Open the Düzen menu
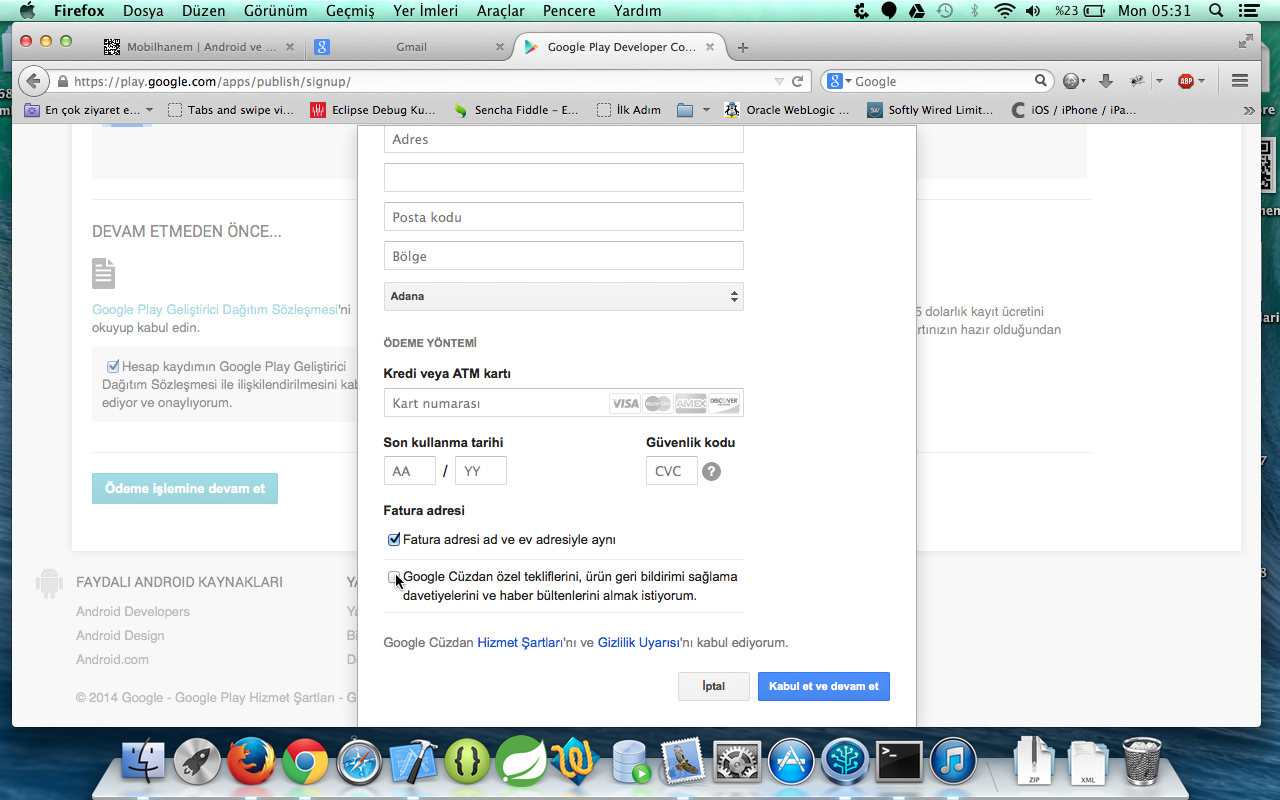The height and width of the screenshot is (800, 1280). tap(204, 11)
